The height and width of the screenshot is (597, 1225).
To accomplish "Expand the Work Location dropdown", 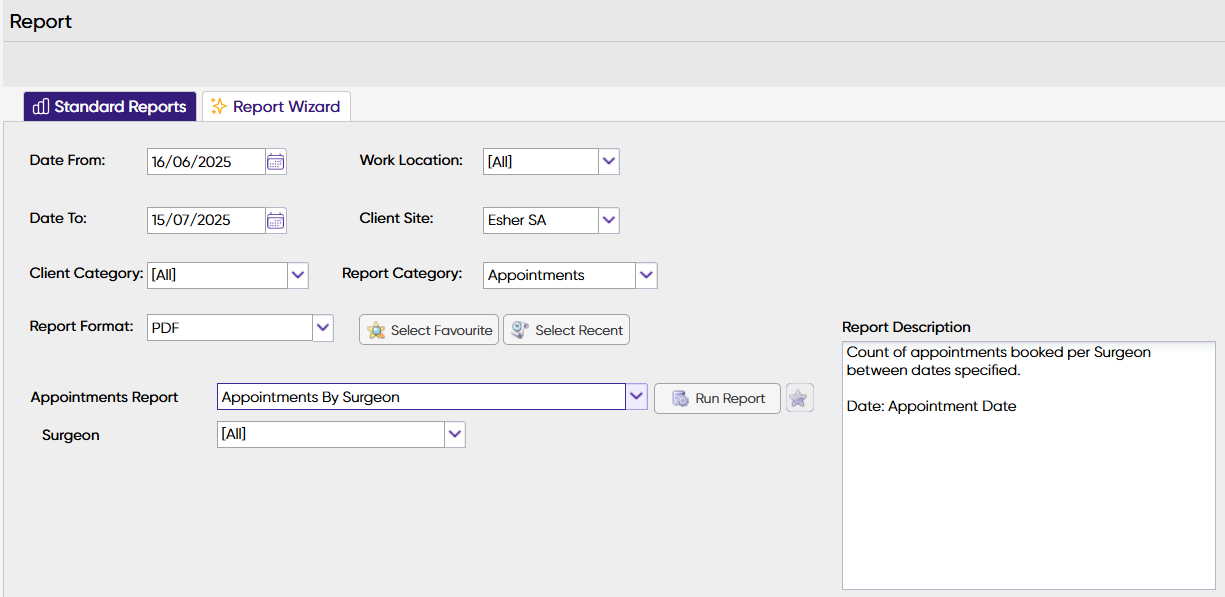I will click(609, 161).
